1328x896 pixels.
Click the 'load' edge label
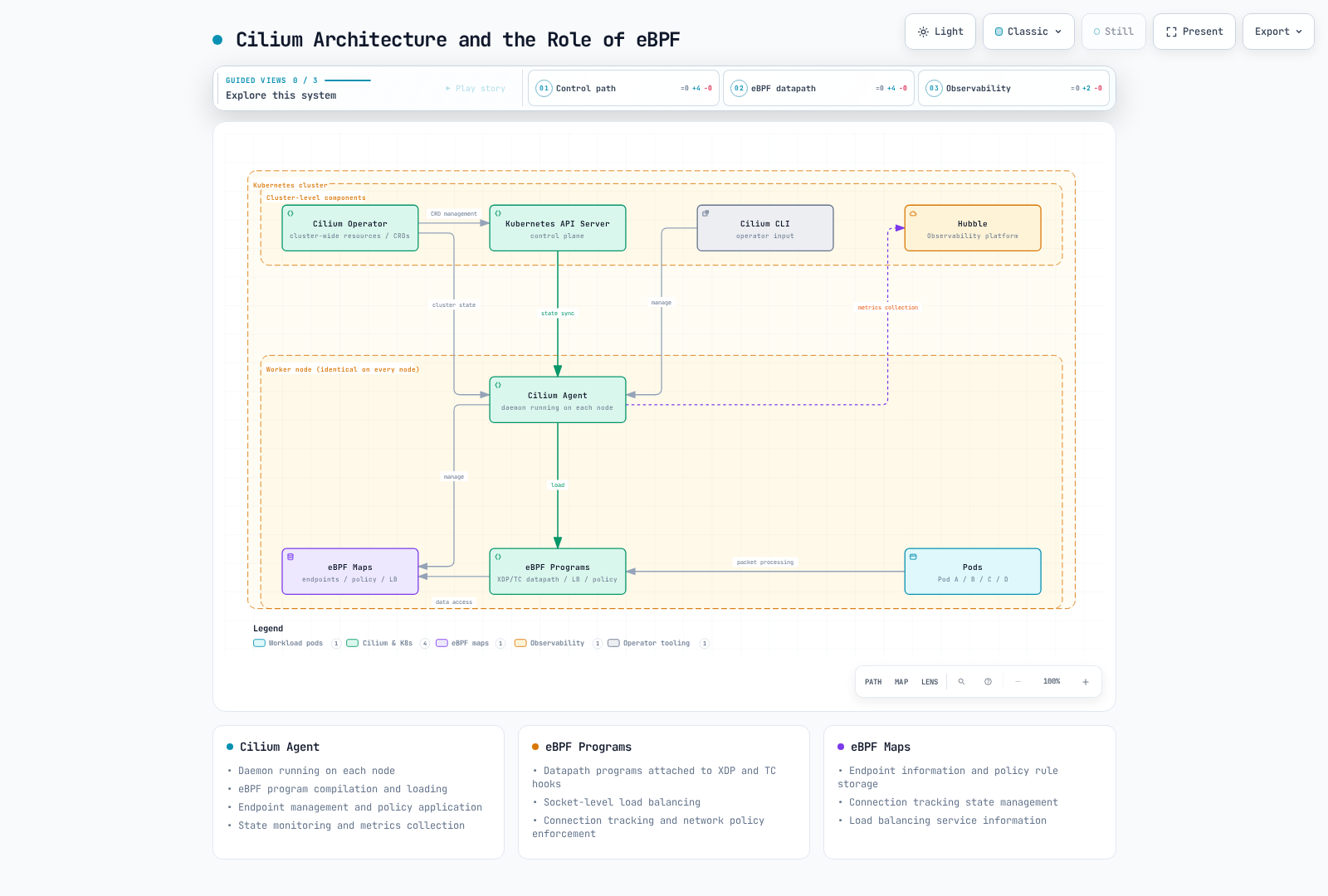558,485
